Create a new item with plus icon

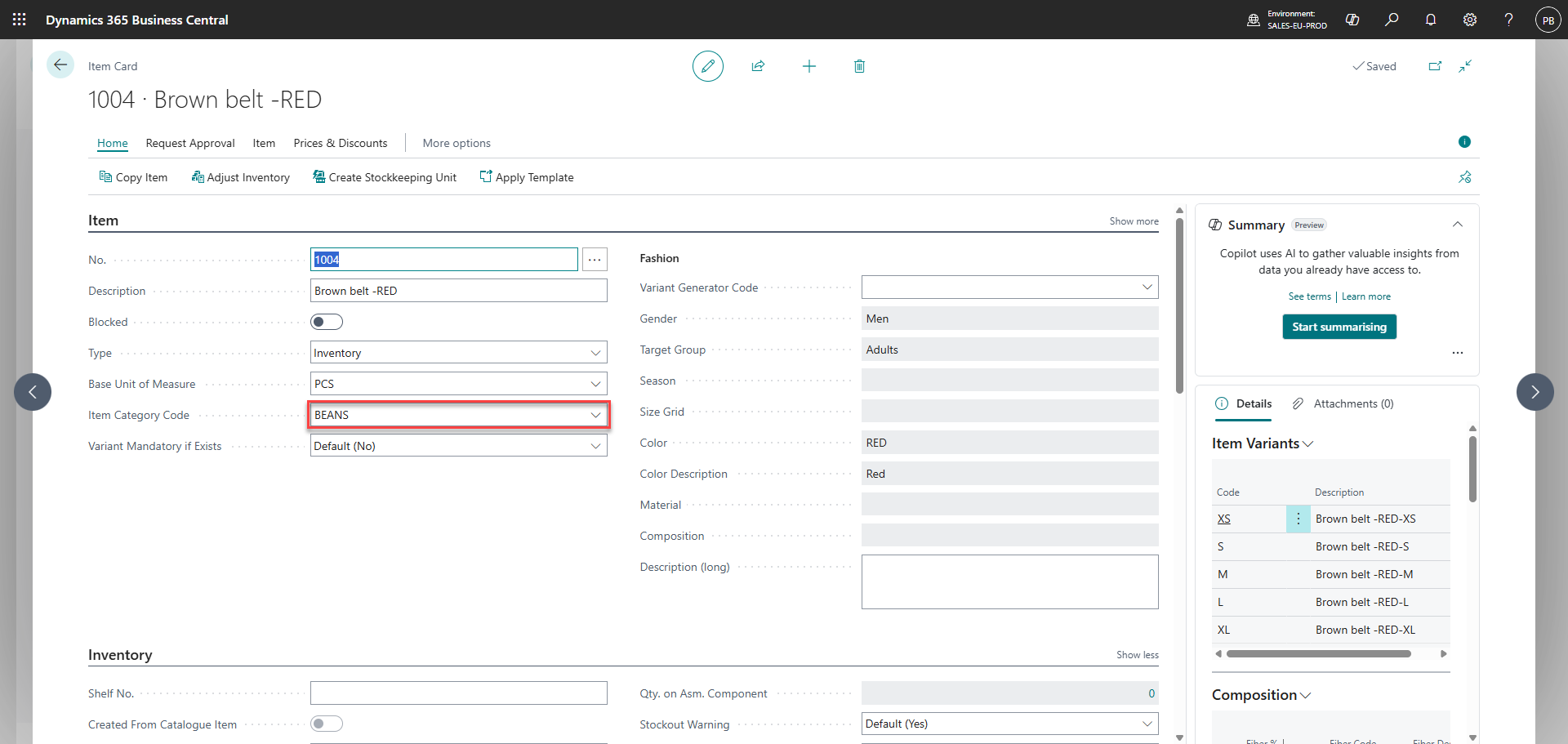point(808,66)
